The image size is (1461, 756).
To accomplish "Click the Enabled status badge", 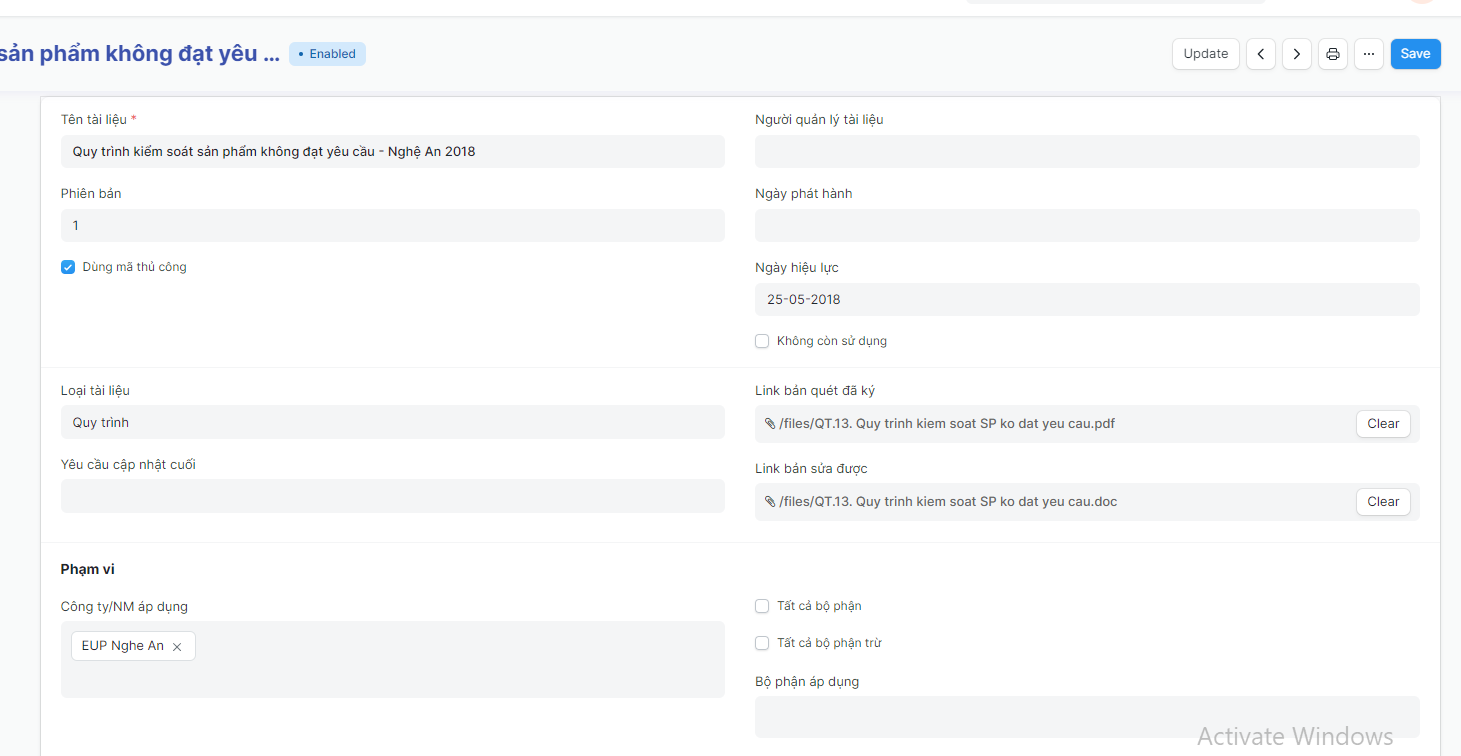I will click(327, 54).
